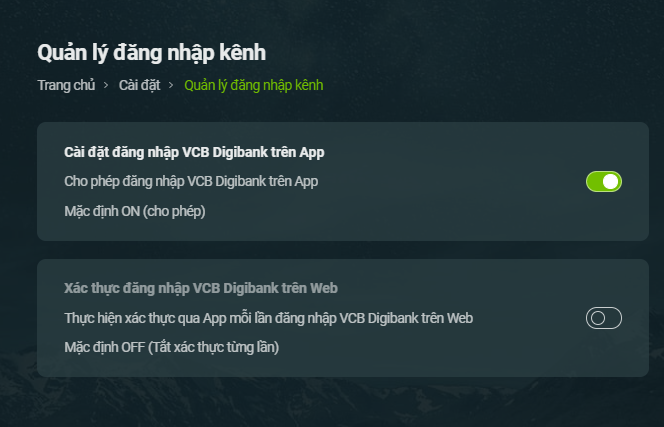
Task: Click the 'Mặc định ON (cho phép)' text
Action: point(134,211)
